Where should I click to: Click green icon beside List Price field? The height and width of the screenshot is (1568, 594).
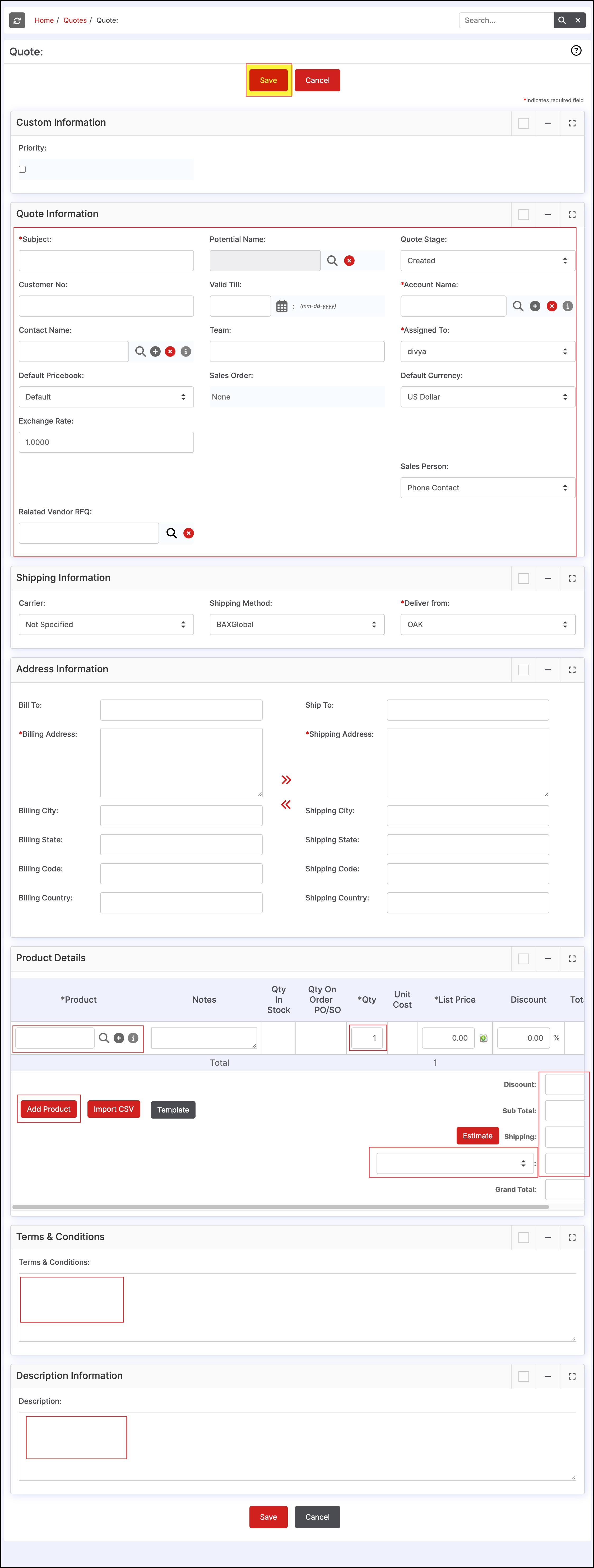pos(483,1039)
